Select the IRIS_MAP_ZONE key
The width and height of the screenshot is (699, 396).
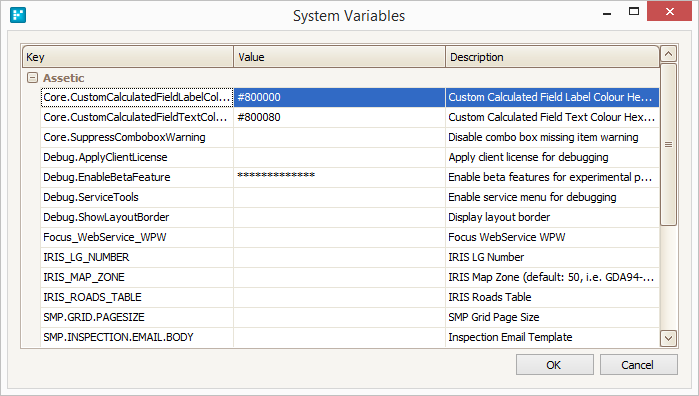[84, 277]
